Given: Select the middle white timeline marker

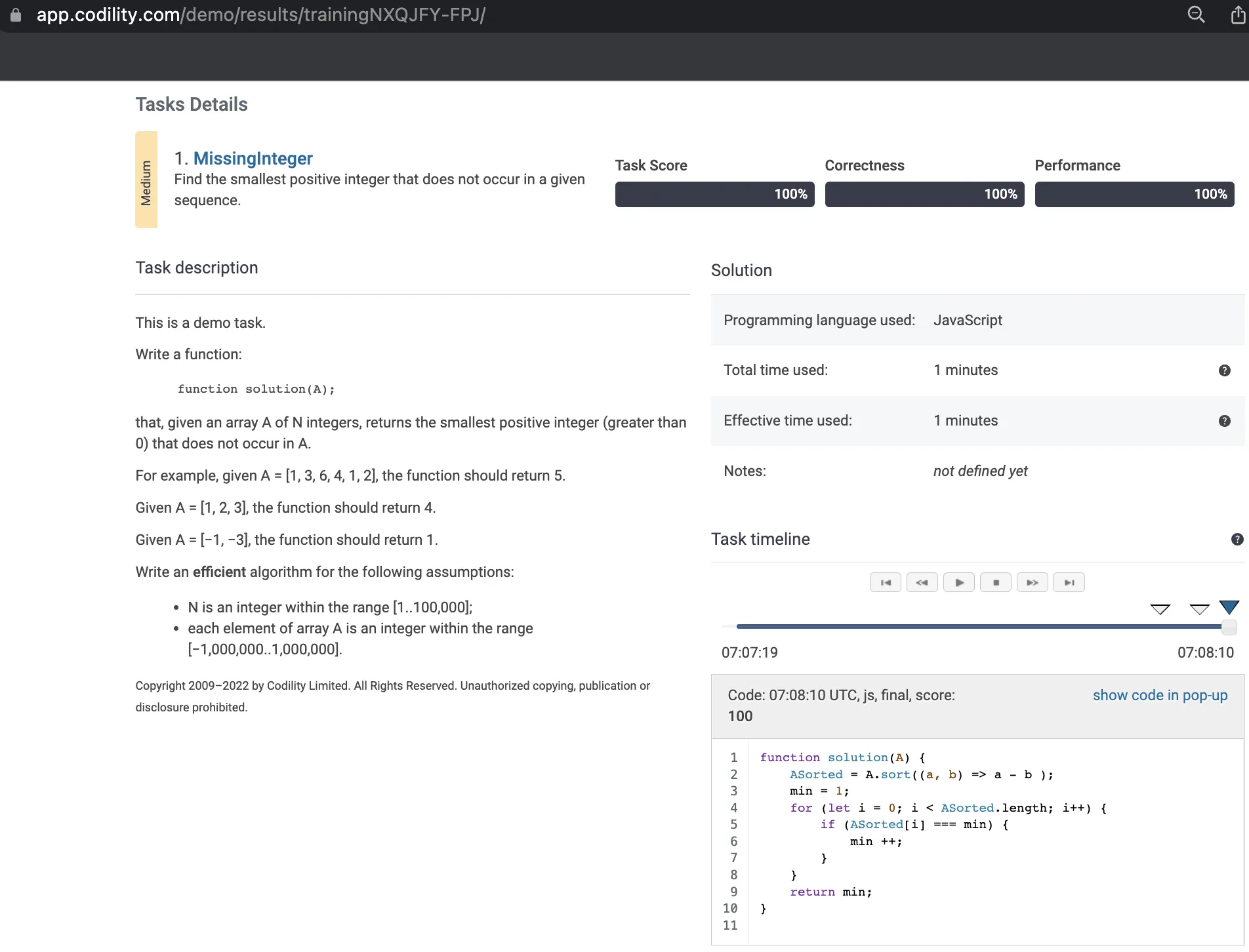Looking at the screenshot, I should click(x=1199, y=609).
